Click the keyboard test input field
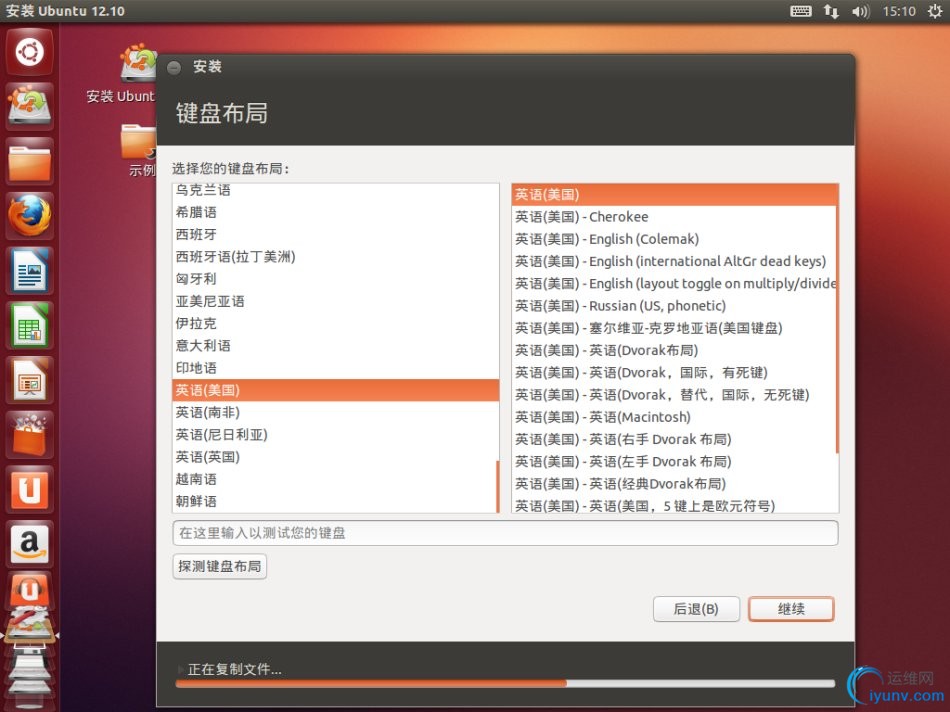 coord(505,533)
